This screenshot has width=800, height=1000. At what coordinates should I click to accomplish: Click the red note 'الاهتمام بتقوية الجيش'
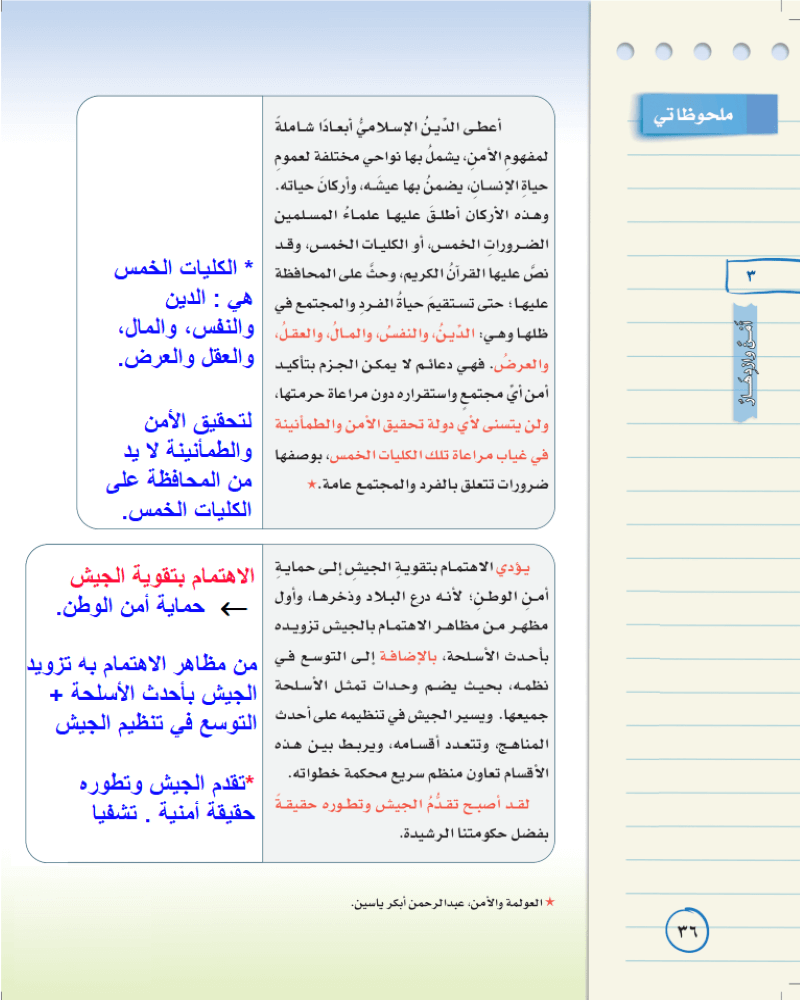(x=162, y=577)
